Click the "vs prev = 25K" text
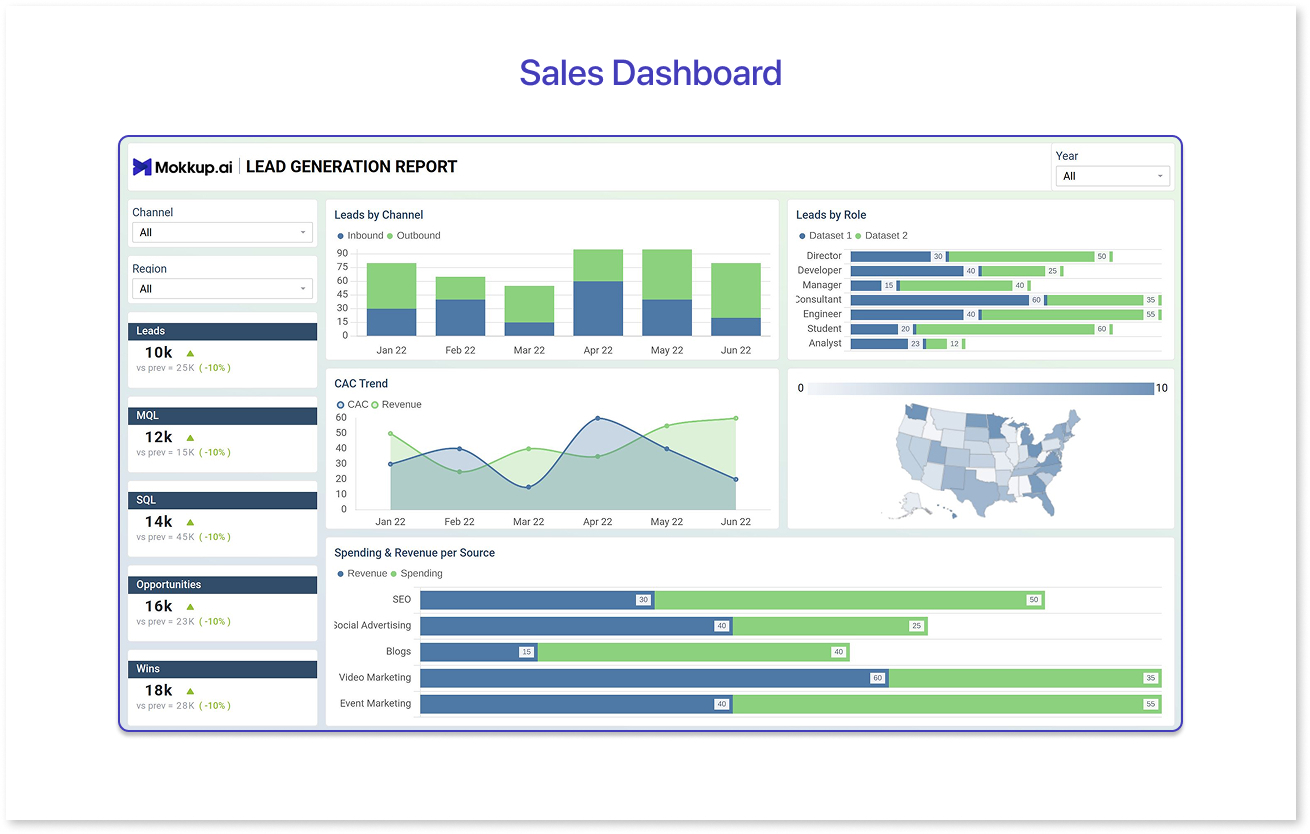Screen dimensions: 1310x834 165,368
